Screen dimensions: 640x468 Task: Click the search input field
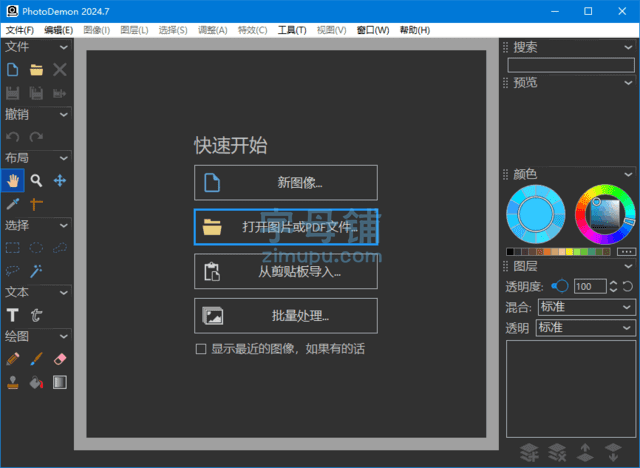click(571, 65)
